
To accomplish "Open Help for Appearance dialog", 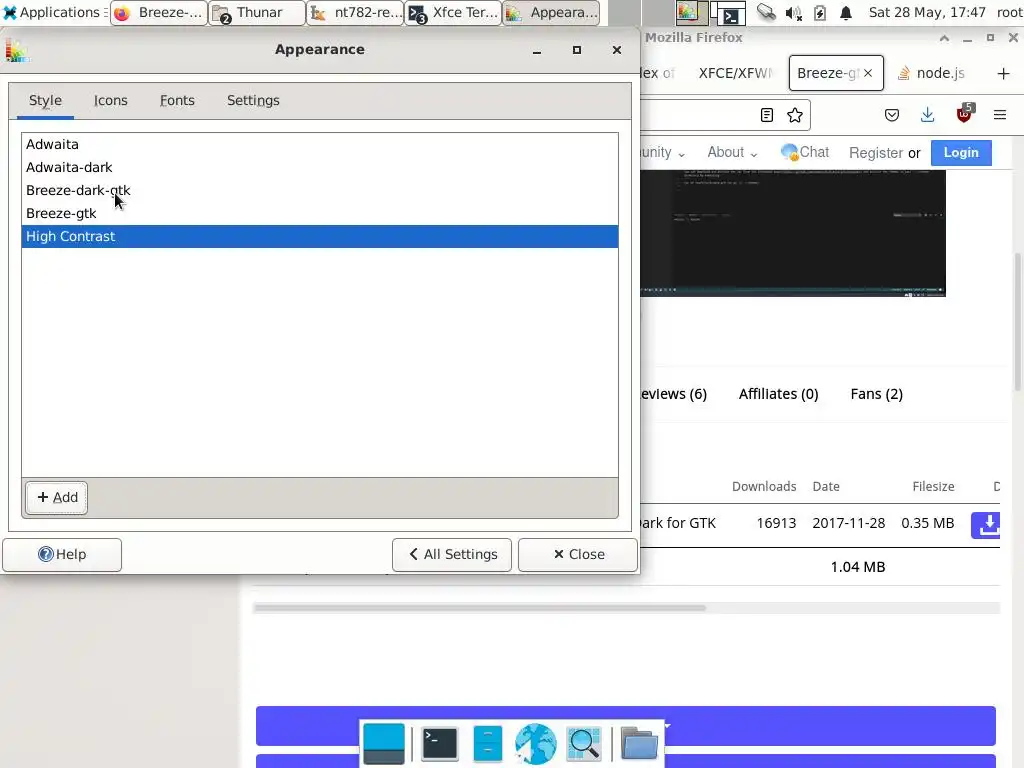I will pyautogui.click(x=62, y=554).
